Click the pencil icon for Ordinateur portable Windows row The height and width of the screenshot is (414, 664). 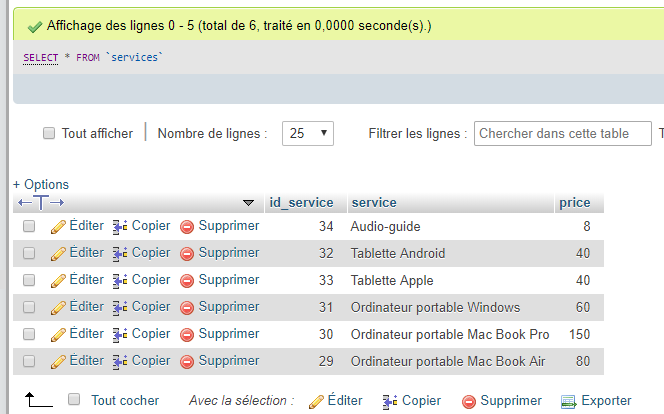(58, 308)
